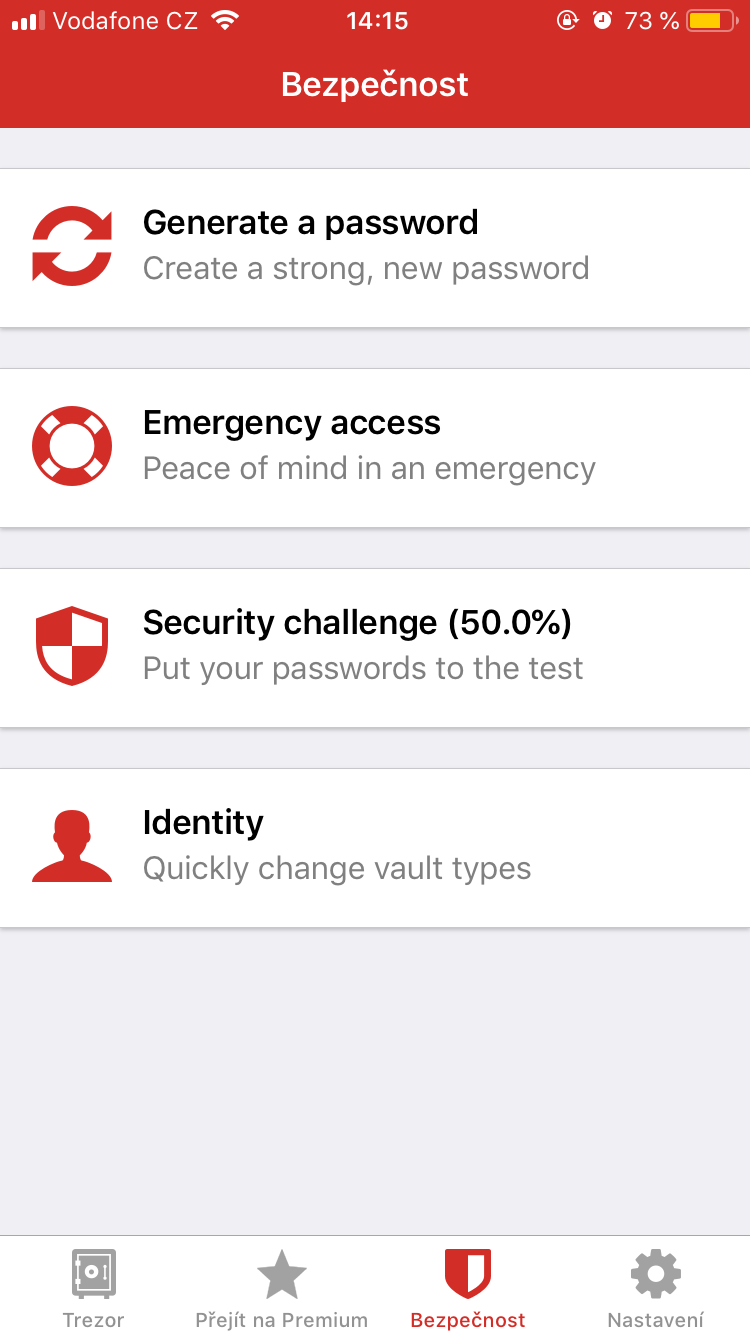Screen dimensions: 750x1334
Task: Open Security challenge (50.0%)
Action: 375,648
